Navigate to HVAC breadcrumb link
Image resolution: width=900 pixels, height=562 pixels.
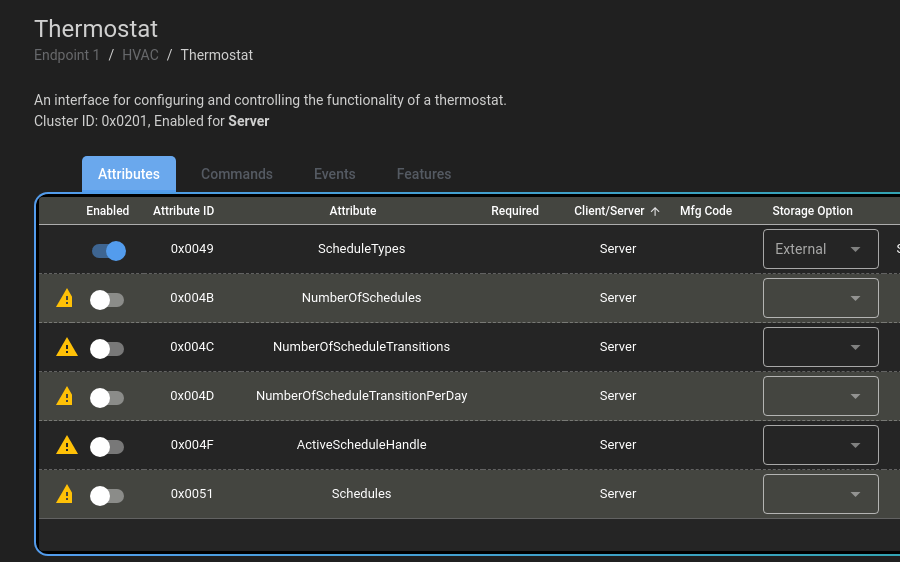click(140, 55)
